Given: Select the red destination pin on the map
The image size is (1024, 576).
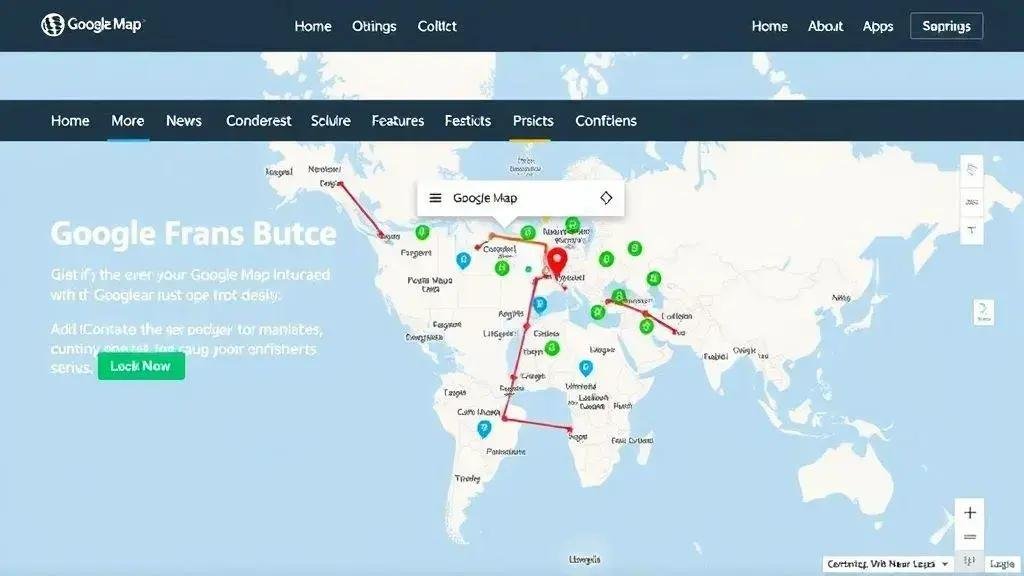Looking at the screenshot, I should click(559, 258).
